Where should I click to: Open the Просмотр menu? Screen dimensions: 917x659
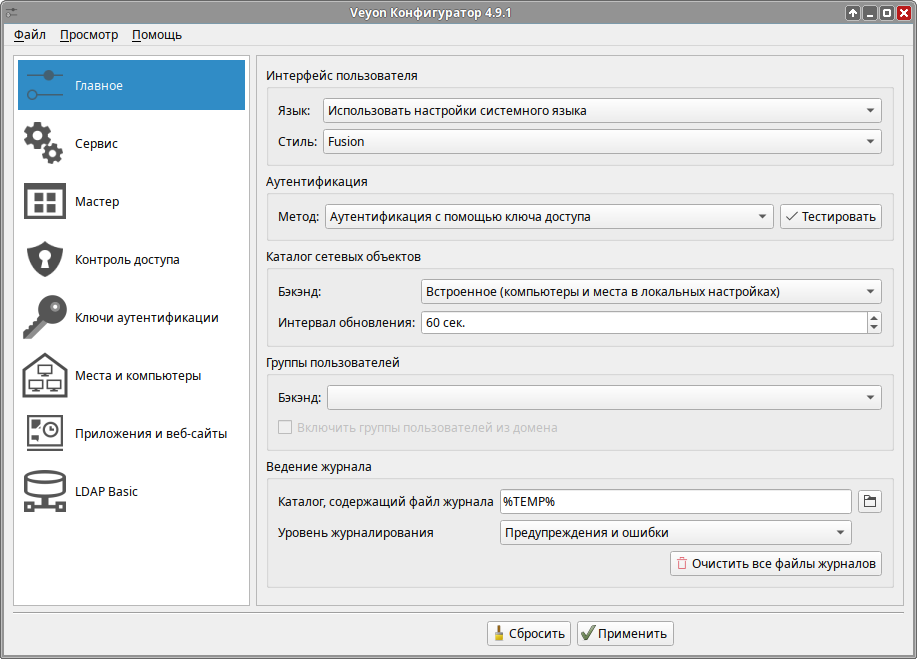pyautogui.click(x=89, y=35)
